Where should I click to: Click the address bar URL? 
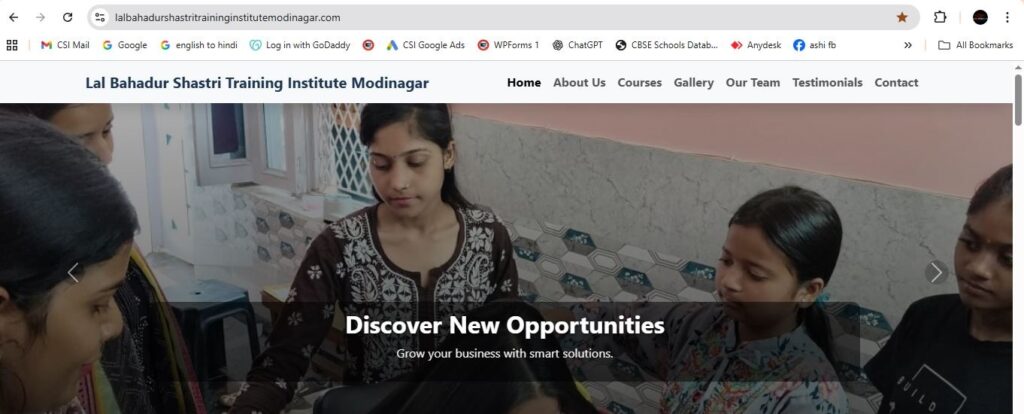coord(227,18)
